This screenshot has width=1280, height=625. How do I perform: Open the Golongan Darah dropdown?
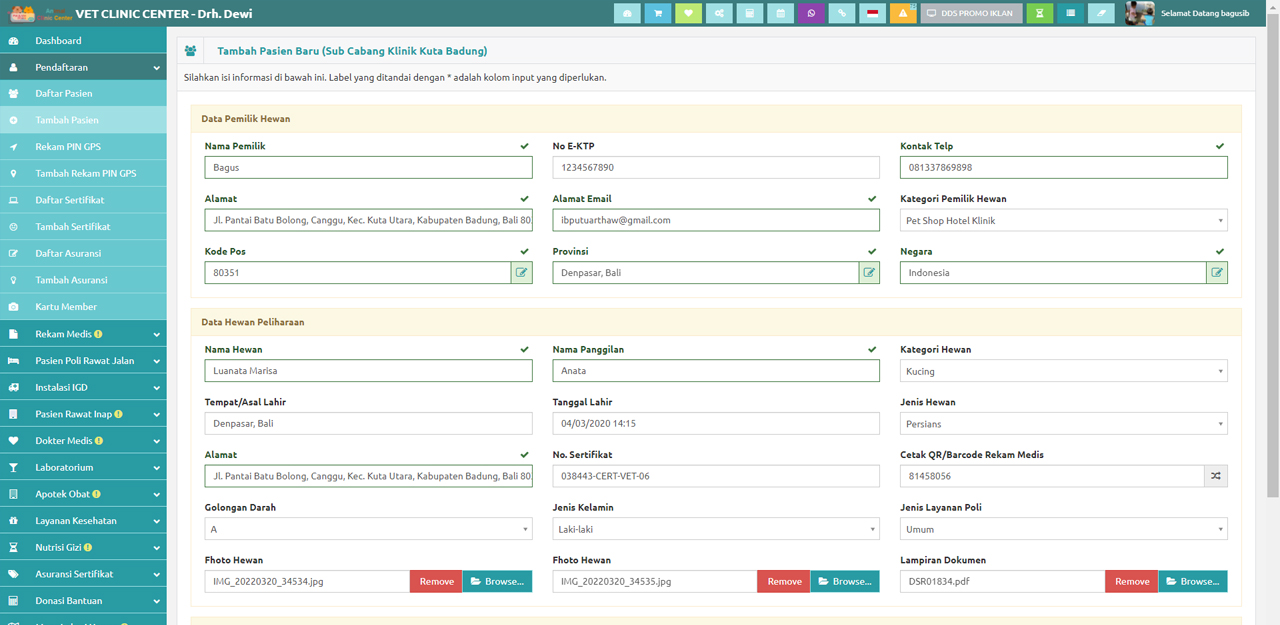point(368,529)
